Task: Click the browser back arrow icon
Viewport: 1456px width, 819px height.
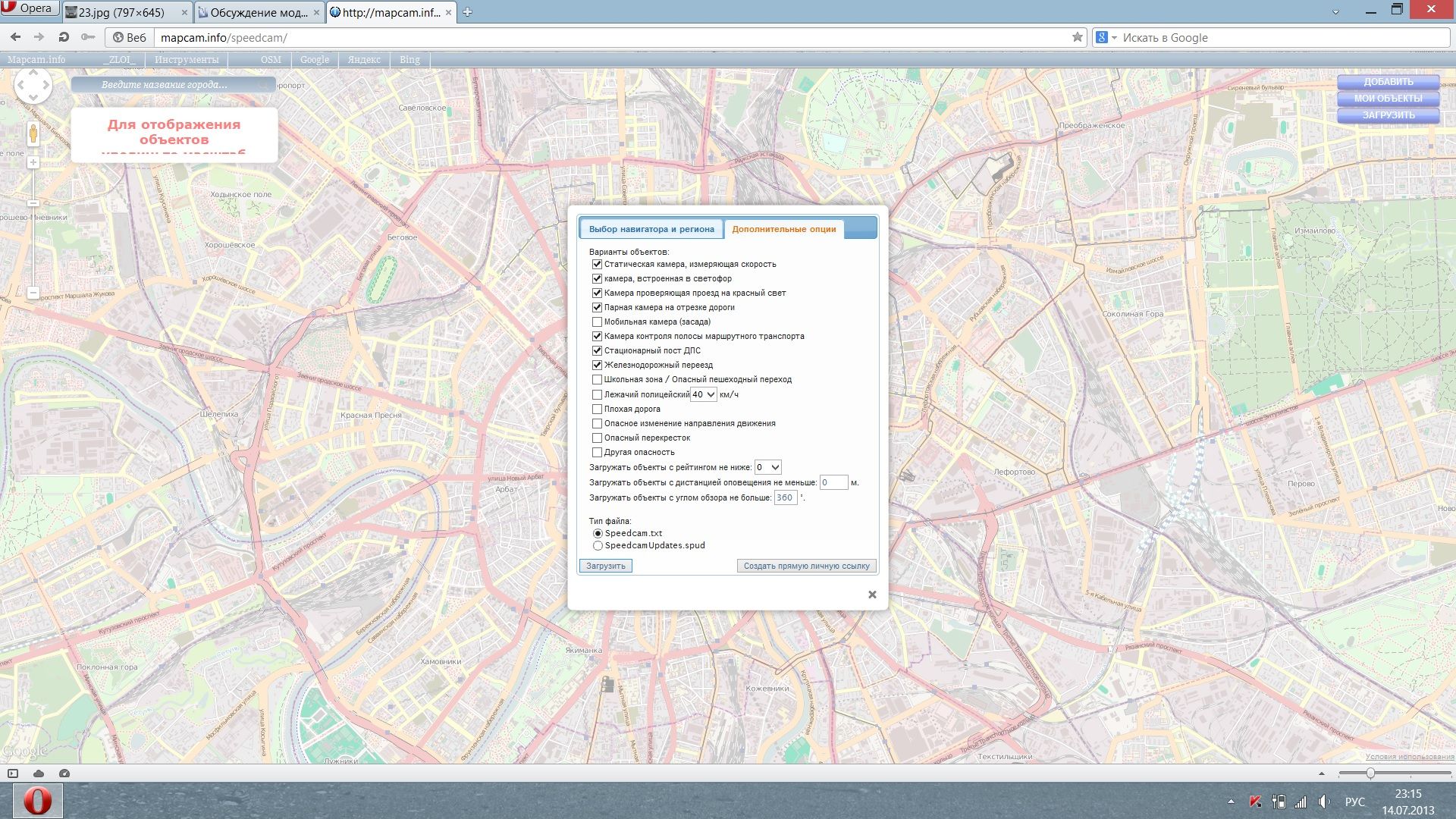Action: coord(15,37)
